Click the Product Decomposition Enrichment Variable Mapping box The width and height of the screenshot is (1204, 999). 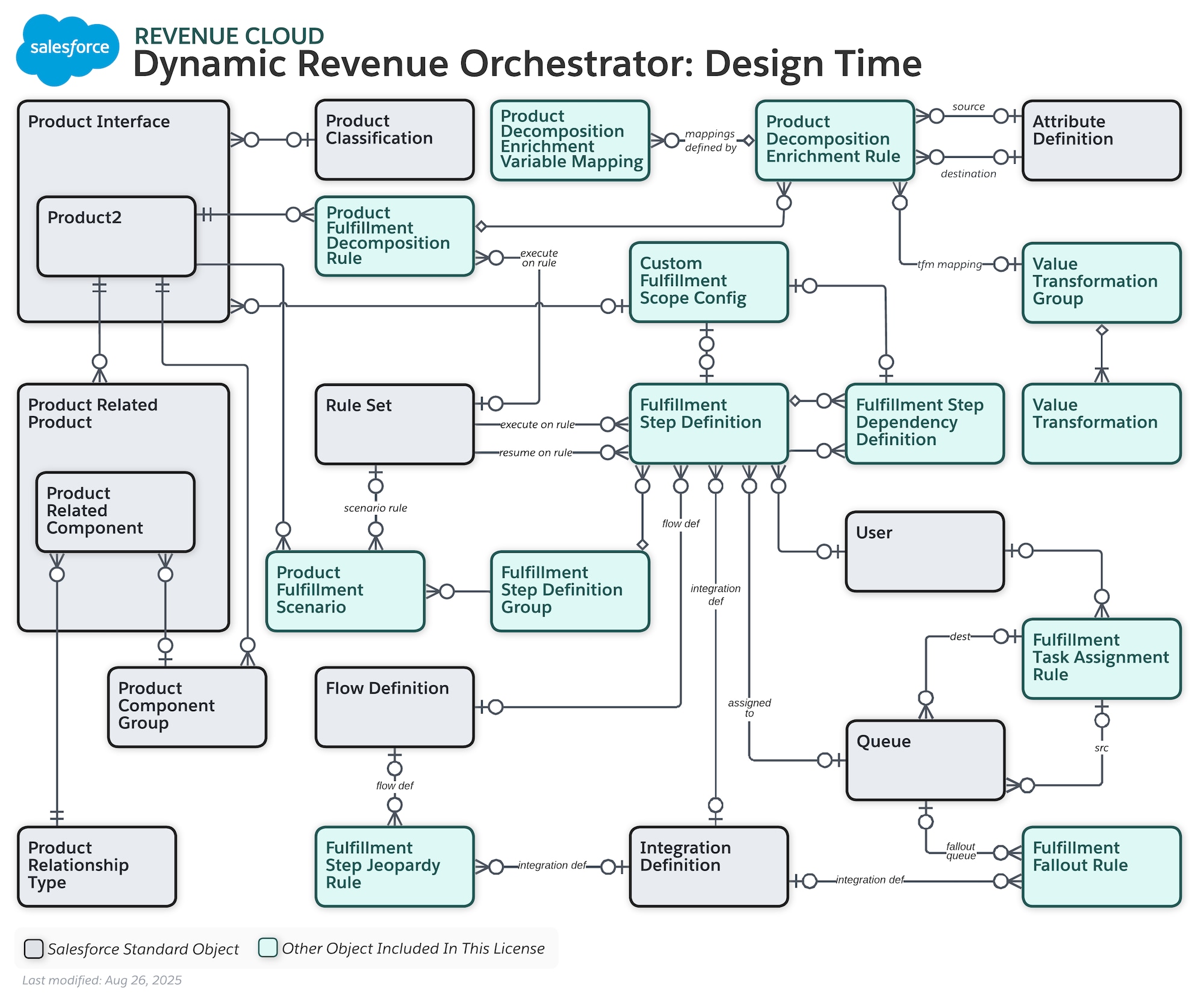[570, 140]
